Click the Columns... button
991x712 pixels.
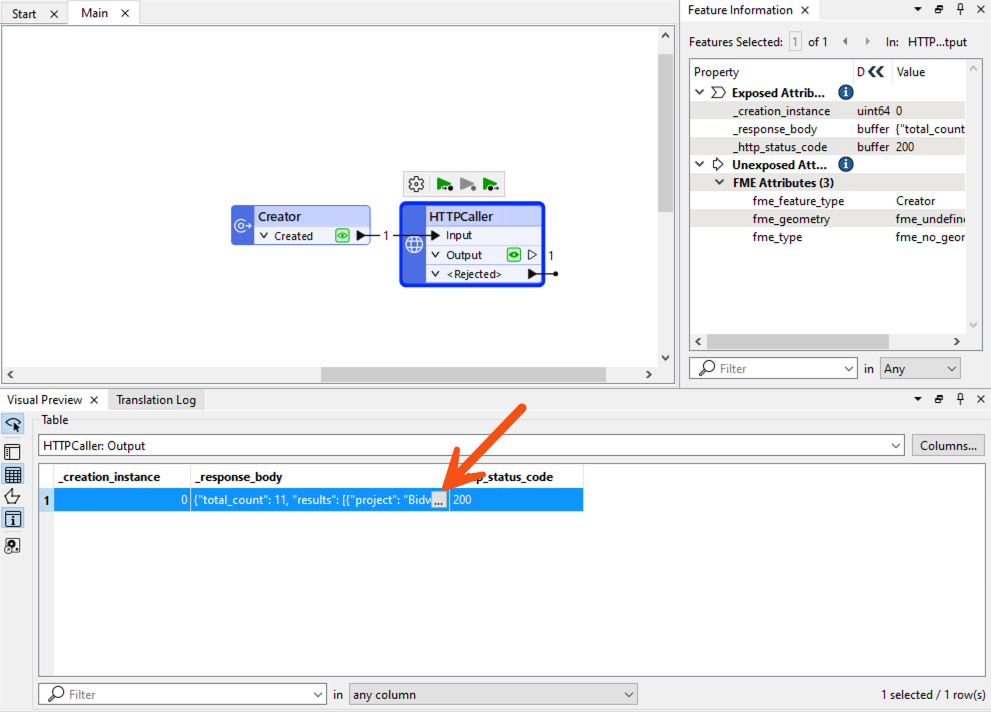click(x=947, y=446)
